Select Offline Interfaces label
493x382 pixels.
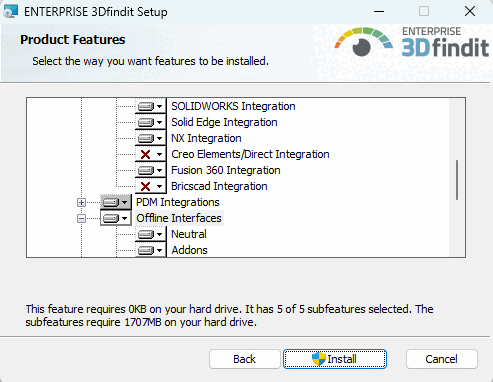click(x=179, y=218)
